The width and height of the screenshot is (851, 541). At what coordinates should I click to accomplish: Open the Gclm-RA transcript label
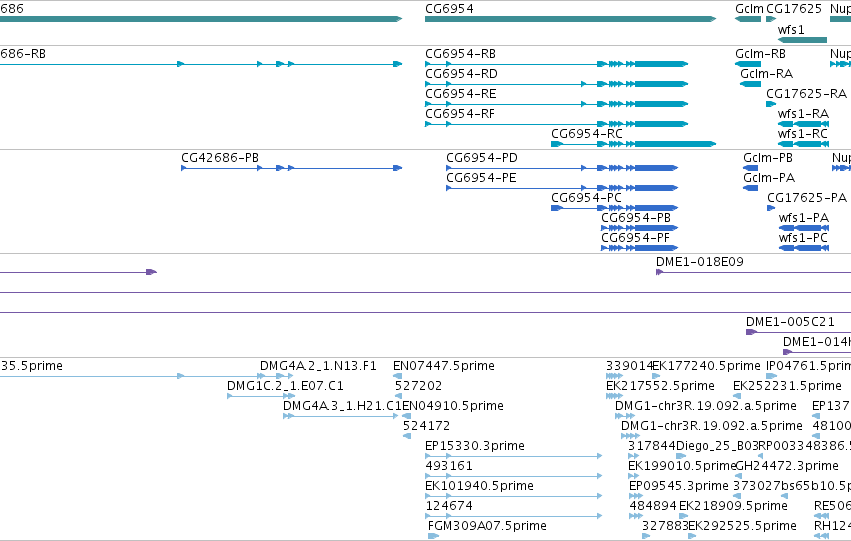pyautogui.click(x=766, y=74)
